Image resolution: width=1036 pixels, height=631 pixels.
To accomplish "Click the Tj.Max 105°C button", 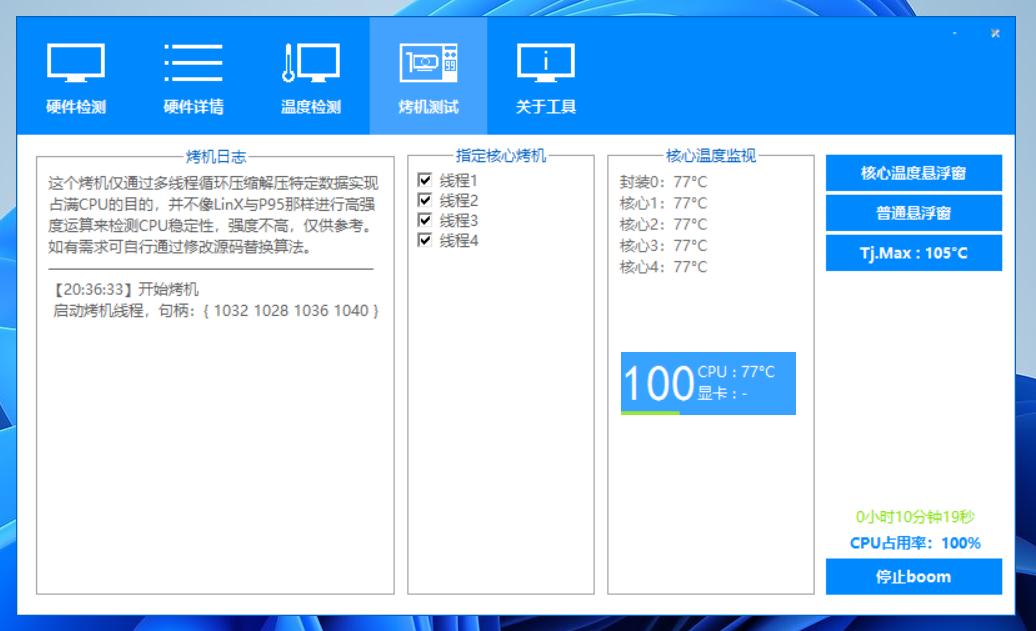I will pos(913,252).
